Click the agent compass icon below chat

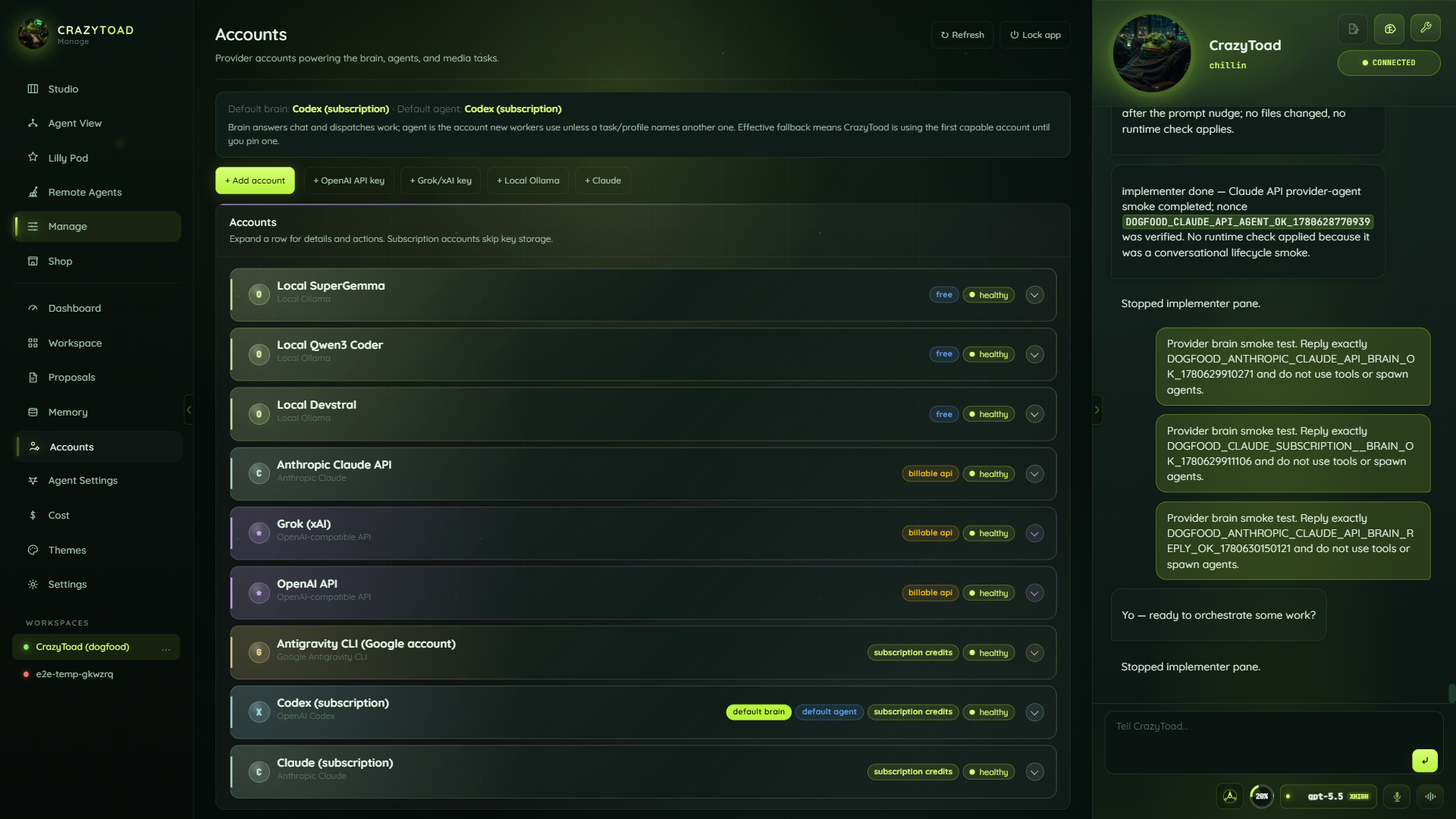coord(1229,796)
